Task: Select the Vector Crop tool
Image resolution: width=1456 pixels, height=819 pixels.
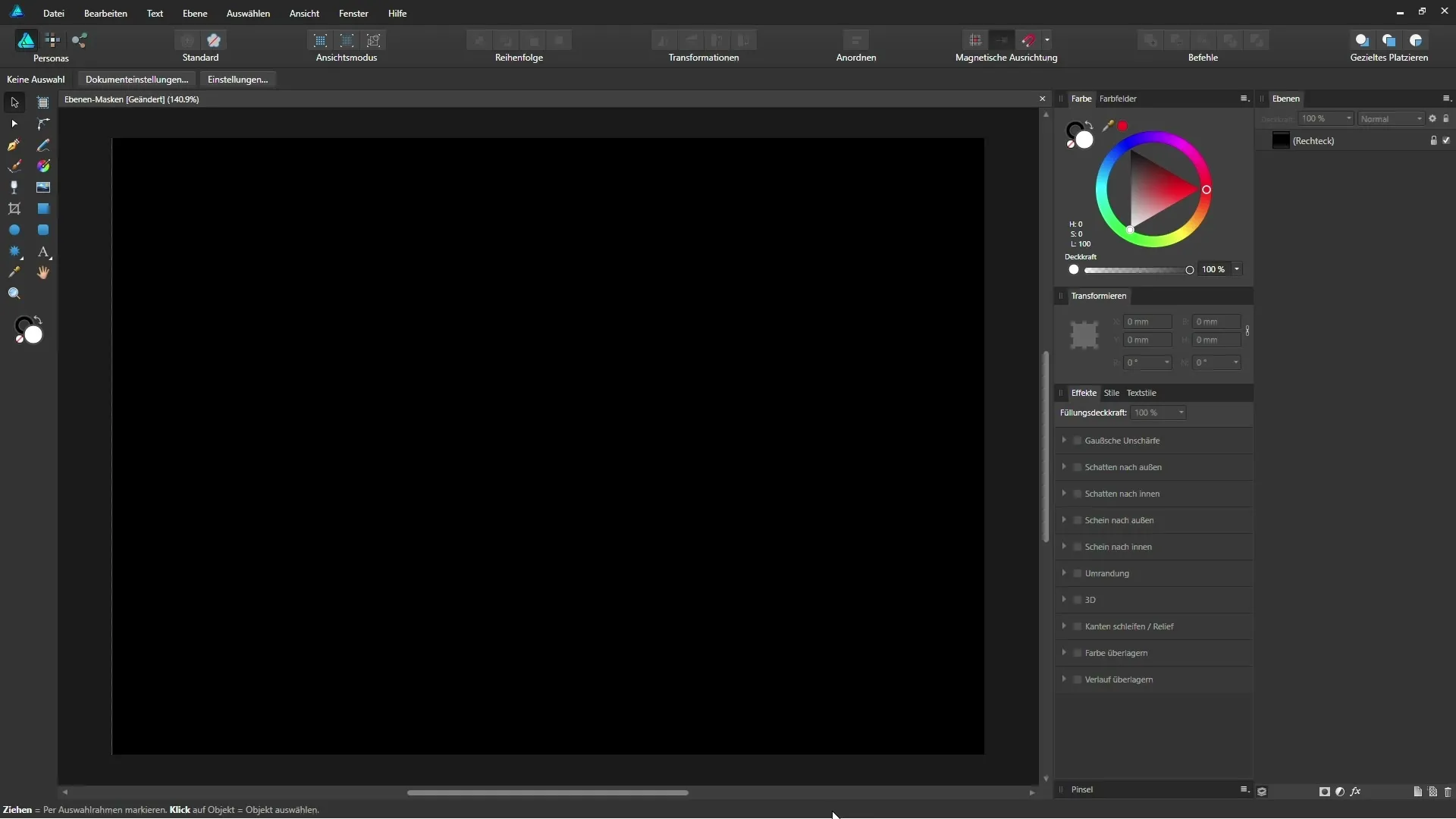Action: click(x=14, y=209)
